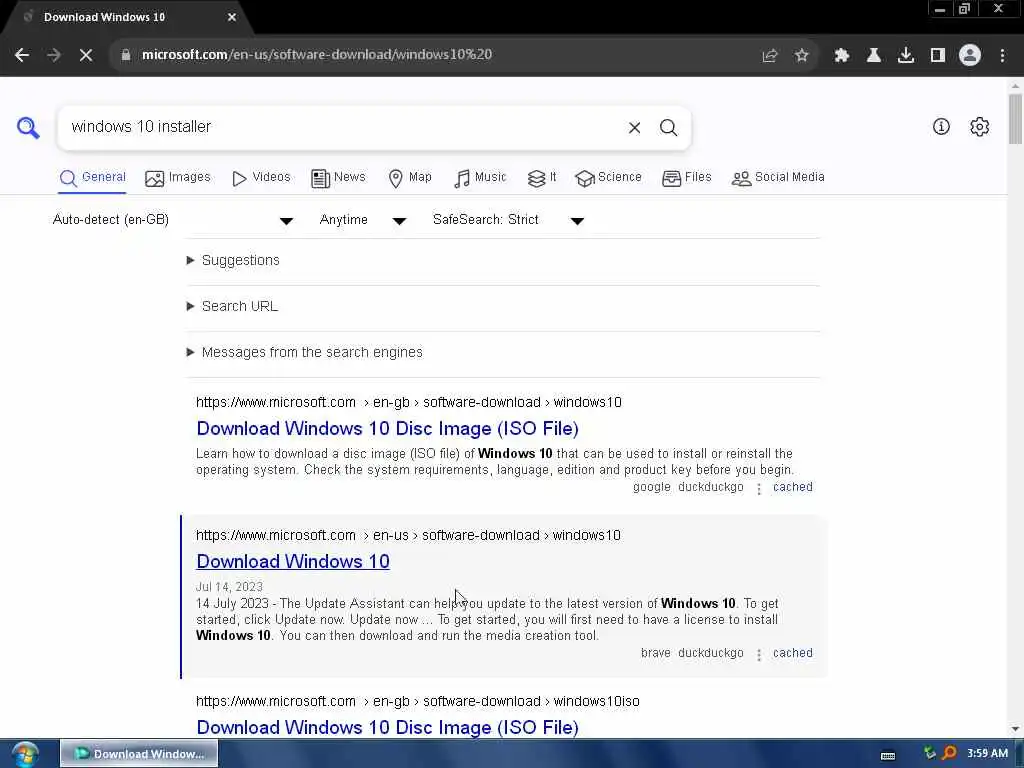Click the orange magnifier tray icon
Viewport: 1024px width, 768px height.
click(949, 753)
